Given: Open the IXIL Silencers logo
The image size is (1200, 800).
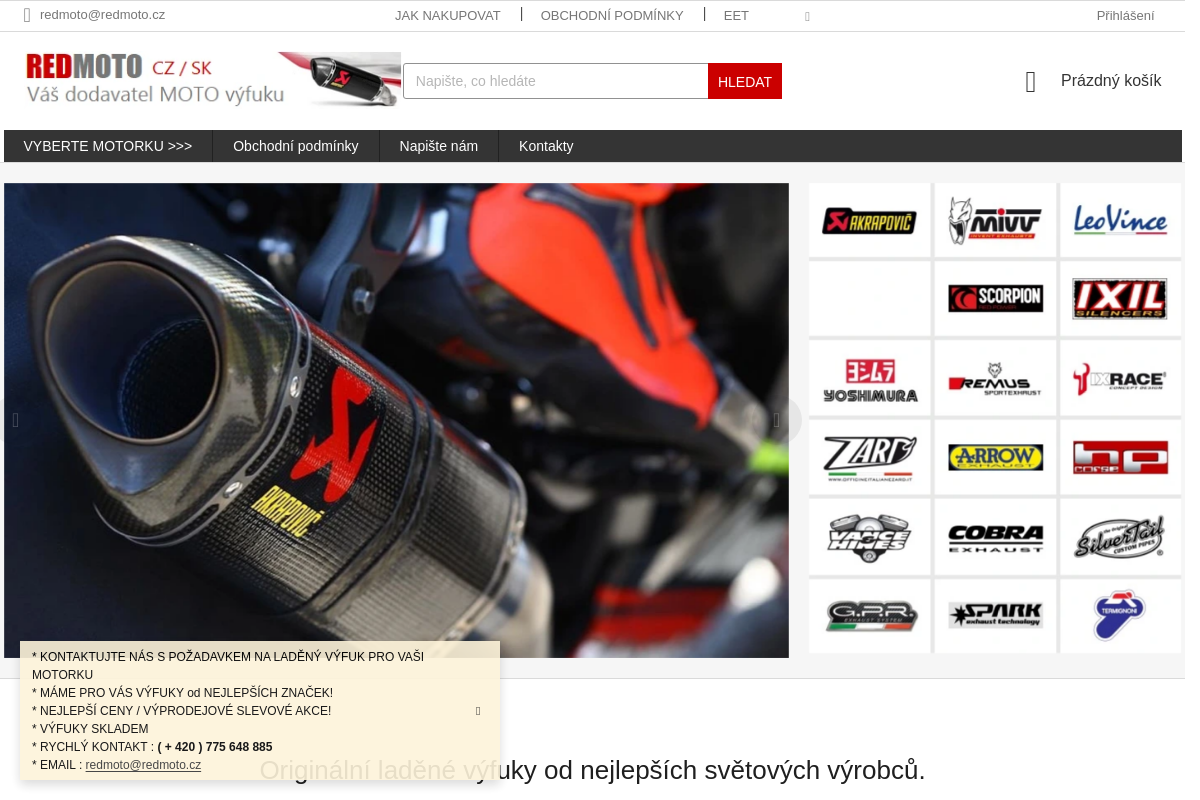Looking at the screenshot, I should pos(1120,298).
